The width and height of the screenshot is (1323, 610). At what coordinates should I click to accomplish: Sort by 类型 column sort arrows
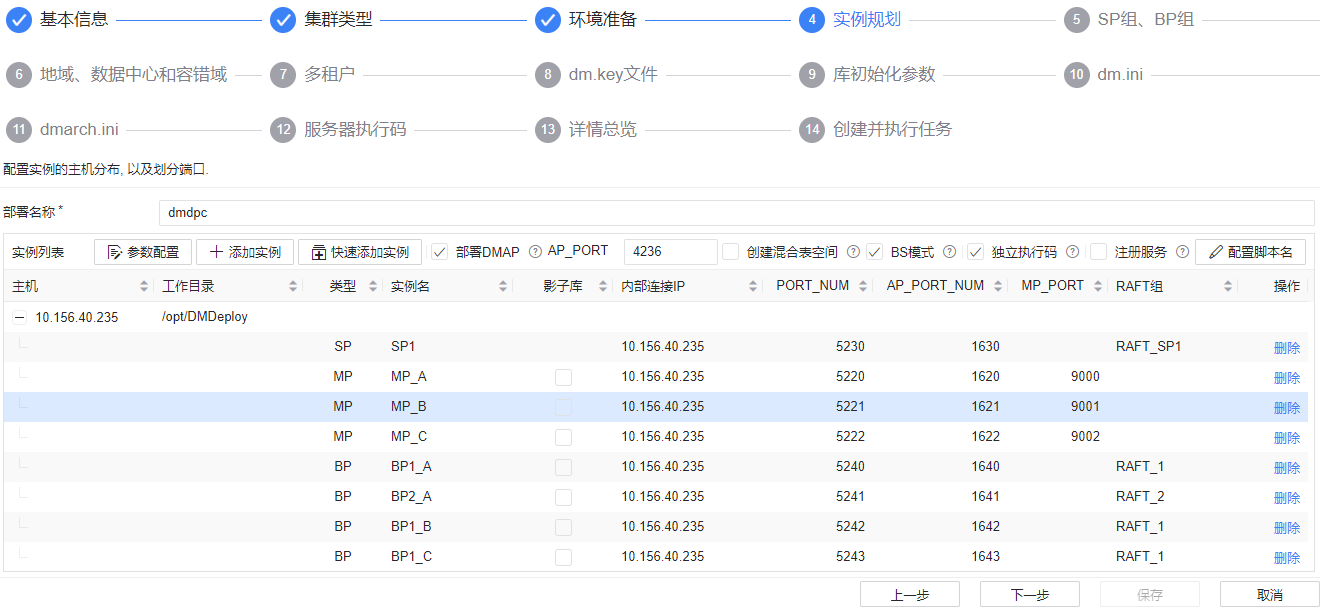(x=373, y=286)
